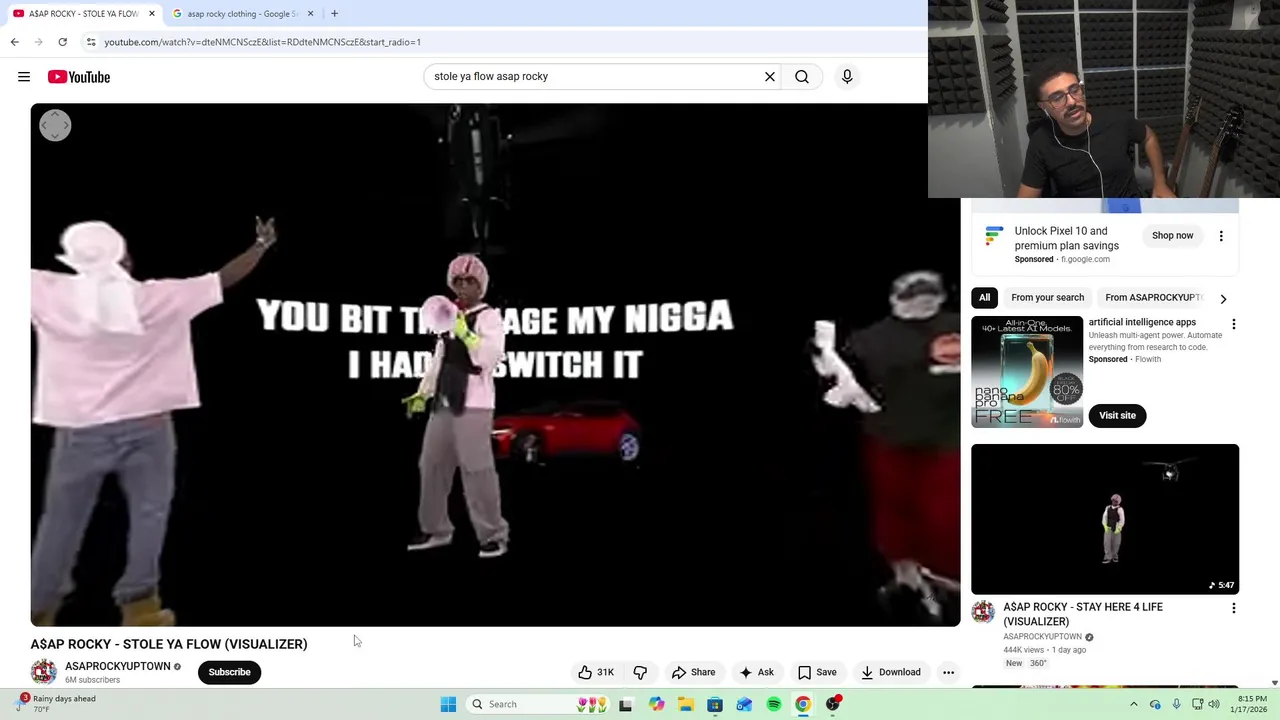Open STAY HERE 4 LIFE video thumbnail

point(1105,519)
